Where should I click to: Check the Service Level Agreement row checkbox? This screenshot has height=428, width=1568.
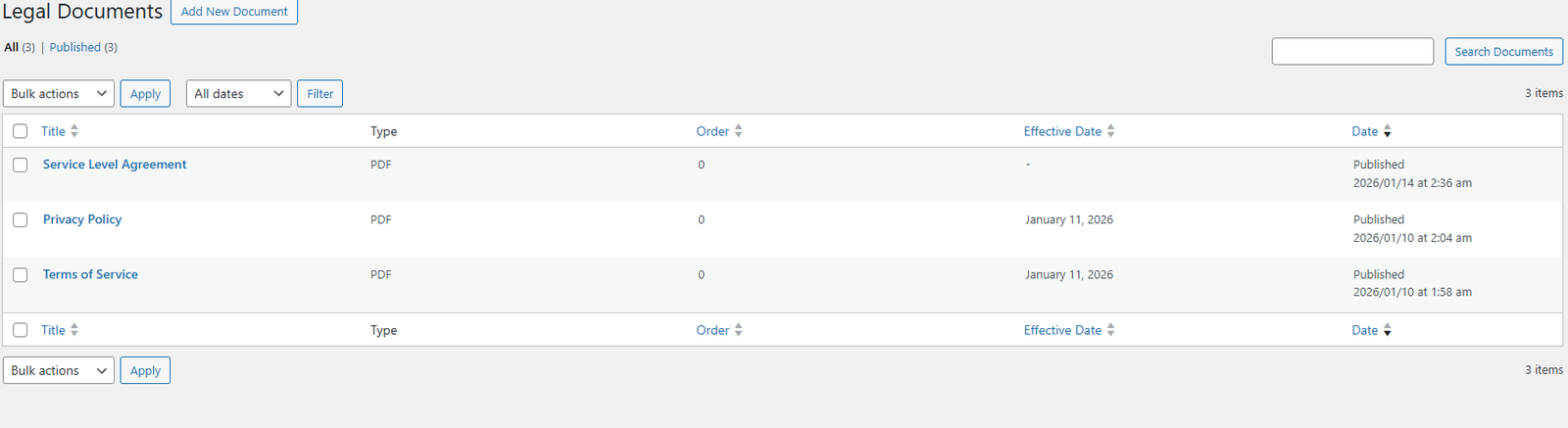[x=21, y=166]
